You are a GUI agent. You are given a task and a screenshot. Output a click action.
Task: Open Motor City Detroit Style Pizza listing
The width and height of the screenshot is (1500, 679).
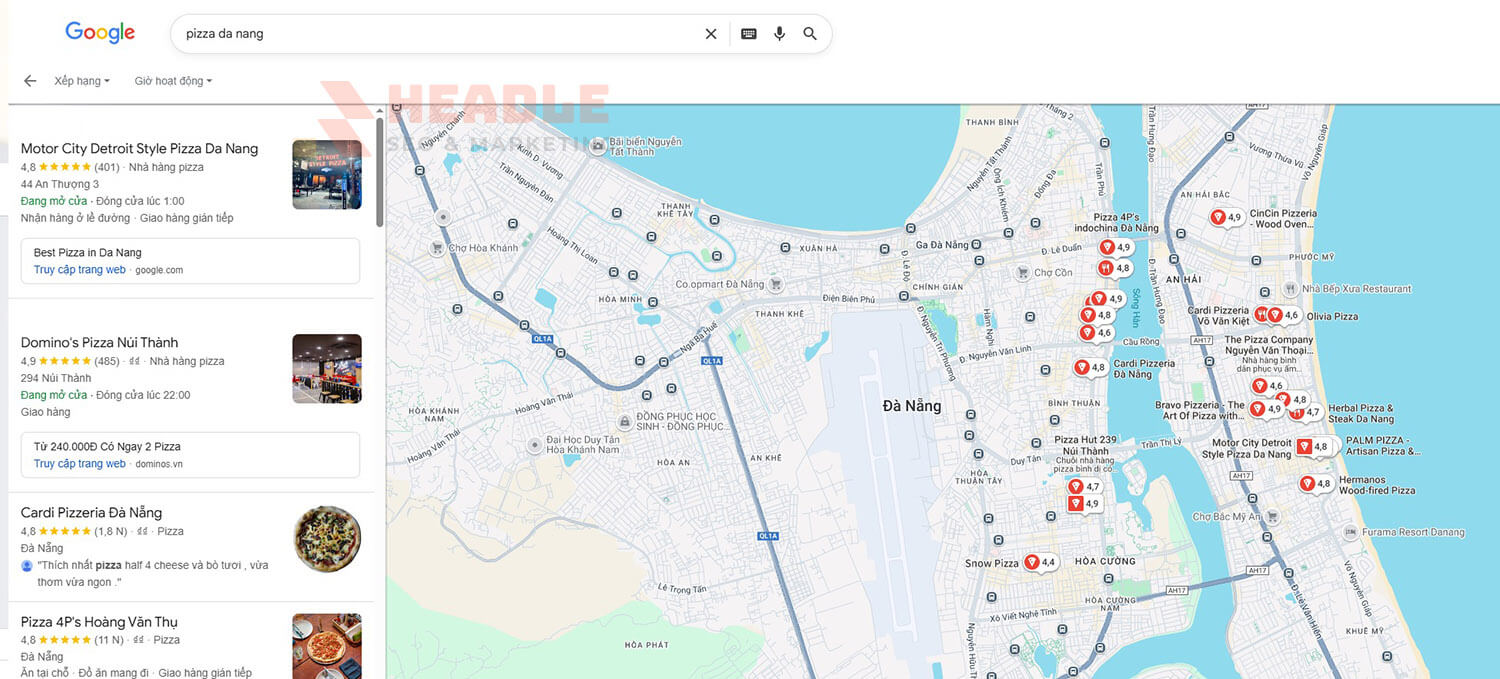click(139, 149)
